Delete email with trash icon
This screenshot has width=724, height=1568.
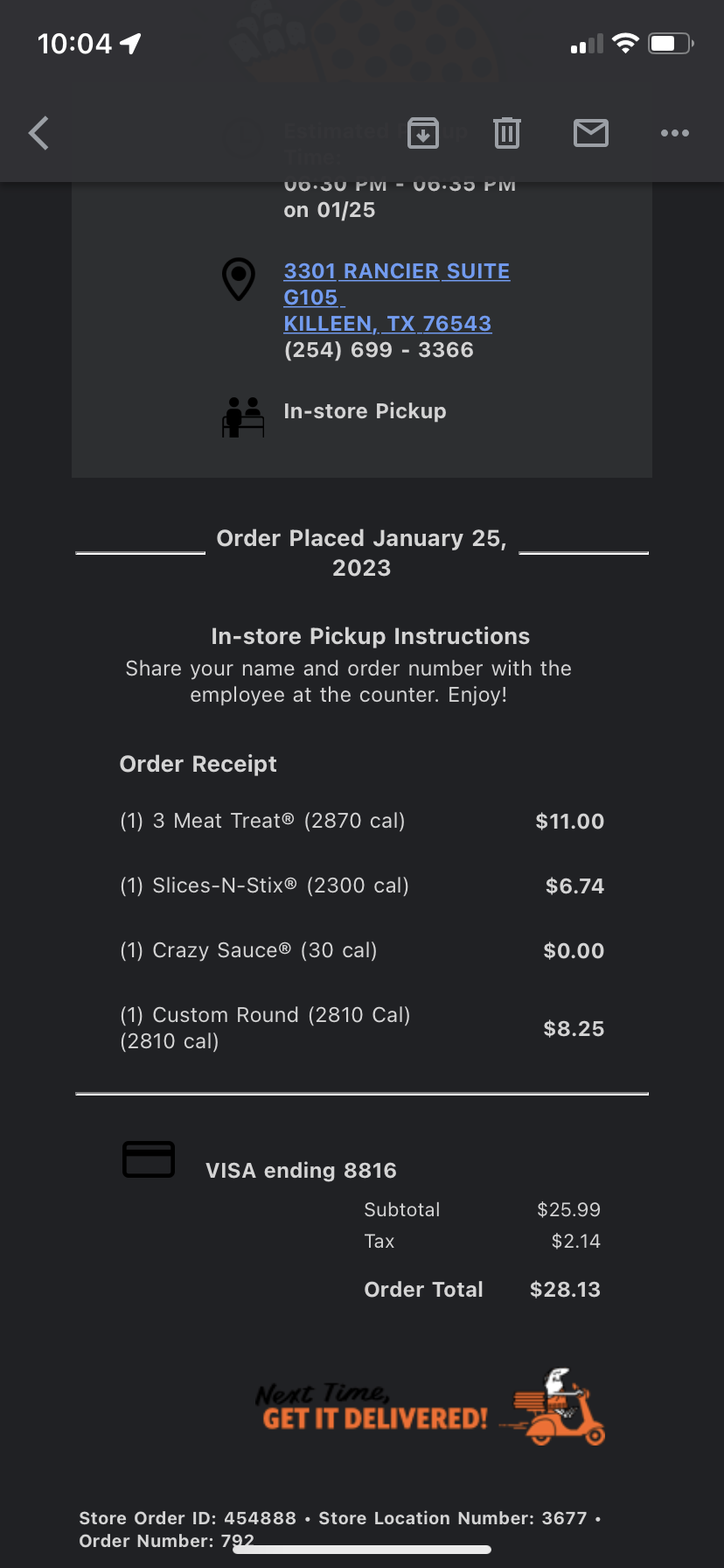tap(507, 133)
